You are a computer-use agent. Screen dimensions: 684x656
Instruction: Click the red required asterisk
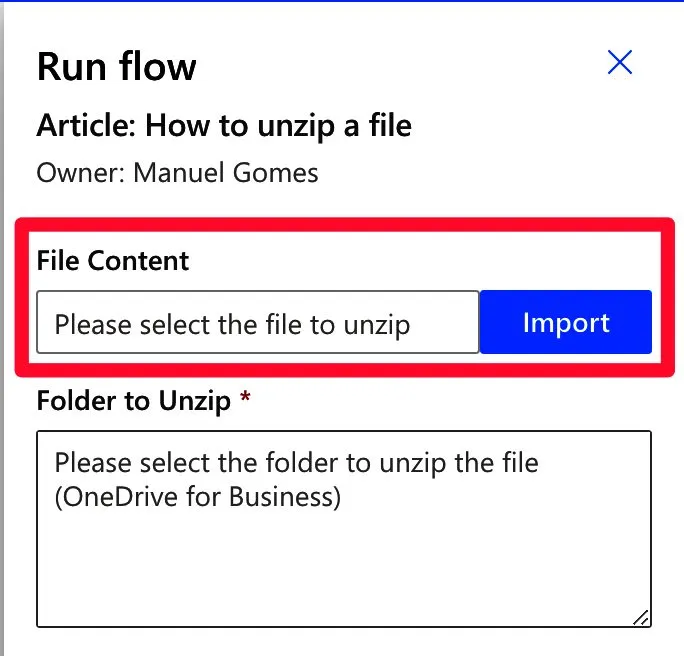click(245, 400)
